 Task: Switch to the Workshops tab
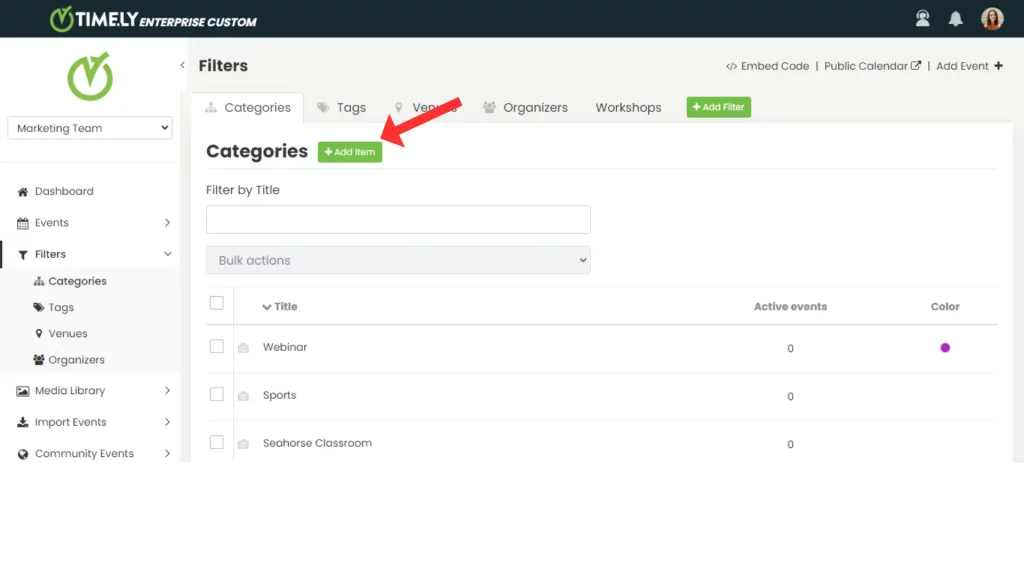[x=628, y=108]
